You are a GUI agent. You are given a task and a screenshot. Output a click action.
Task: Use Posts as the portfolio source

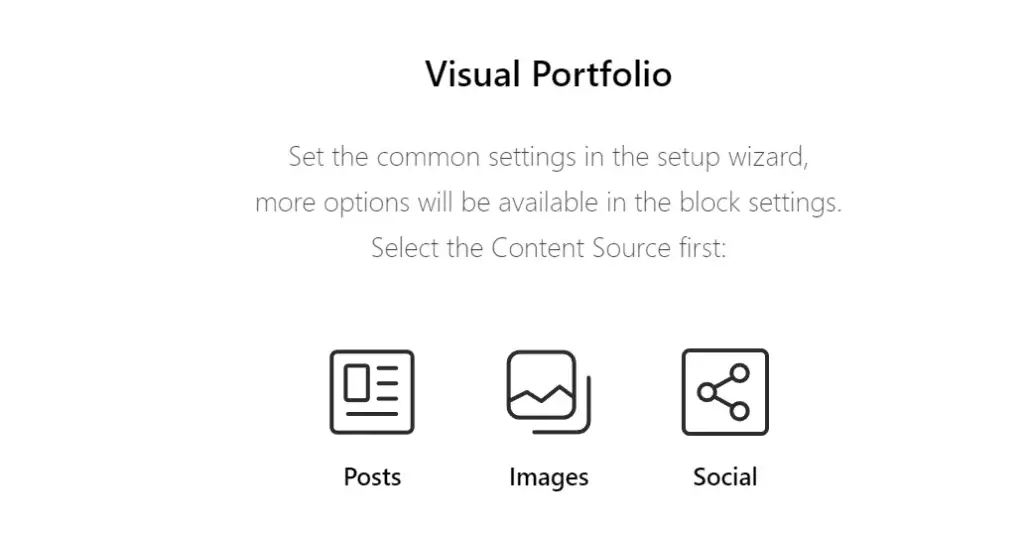tap(372, 392)
